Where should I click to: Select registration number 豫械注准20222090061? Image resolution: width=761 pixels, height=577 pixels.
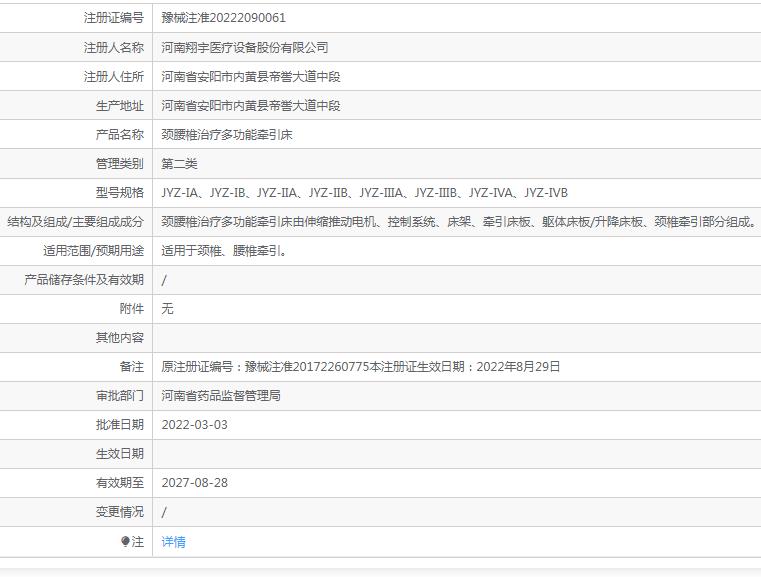[223, 18]
